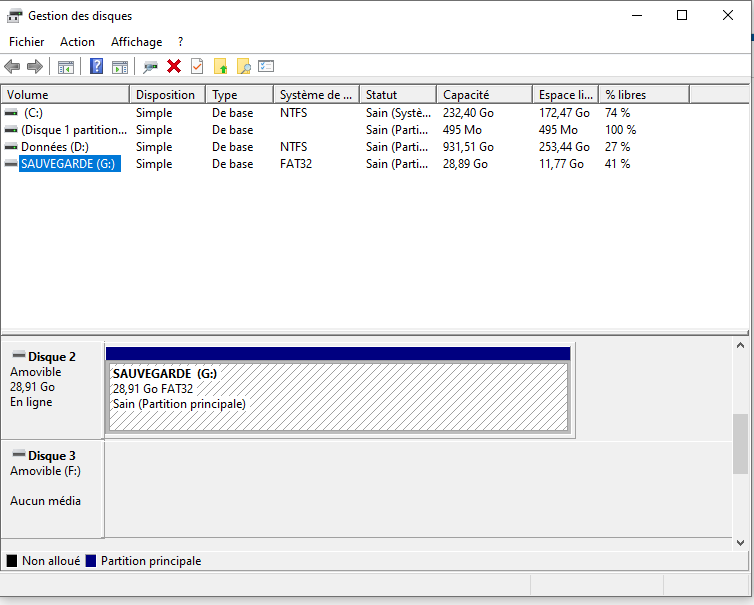Click the 495 Mo capacity cell
Viewport: 754px width, 605px height.
point(462,130)
